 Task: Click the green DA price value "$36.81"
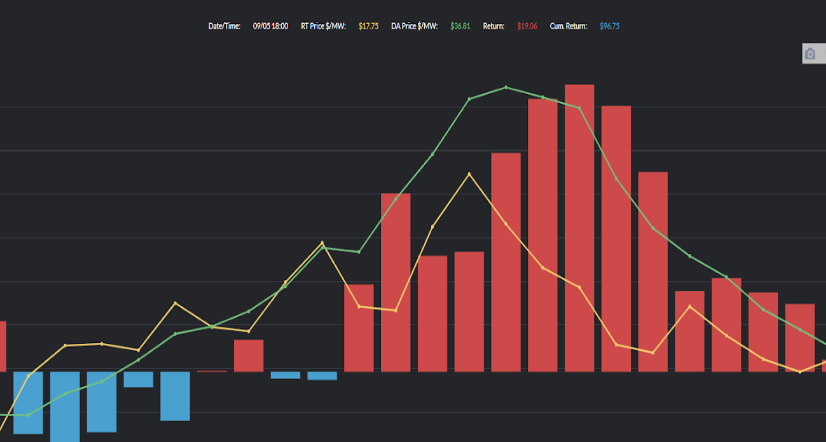[460, 26]
